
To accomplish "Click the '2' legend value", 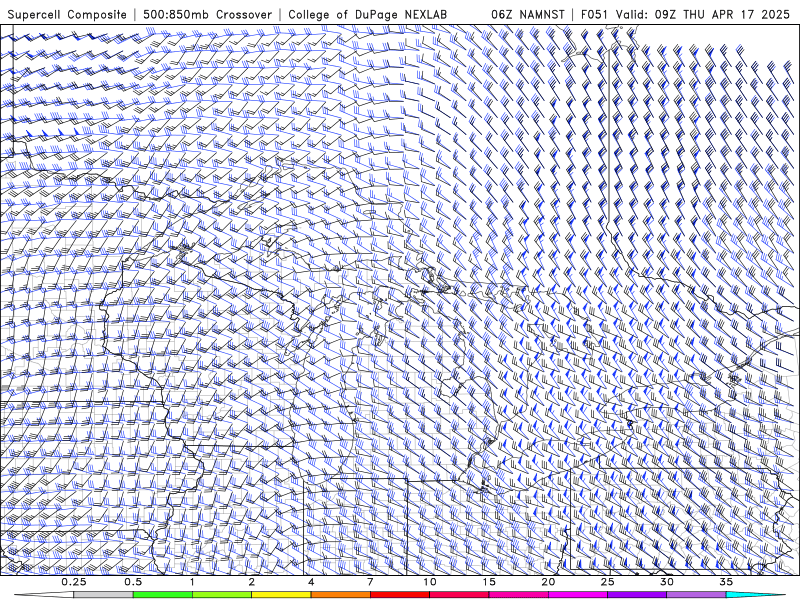I will pos(252,582).
